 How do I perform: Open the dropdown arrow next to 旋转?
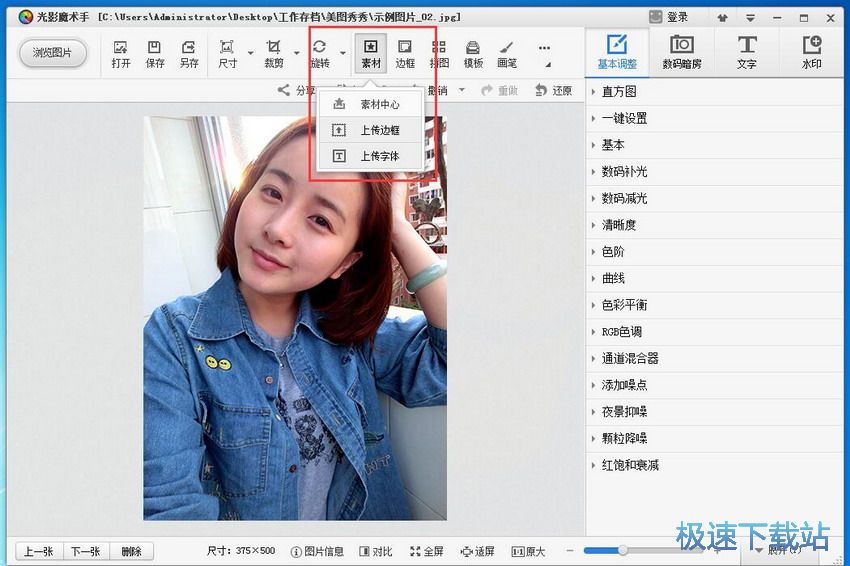click(343, 53)
